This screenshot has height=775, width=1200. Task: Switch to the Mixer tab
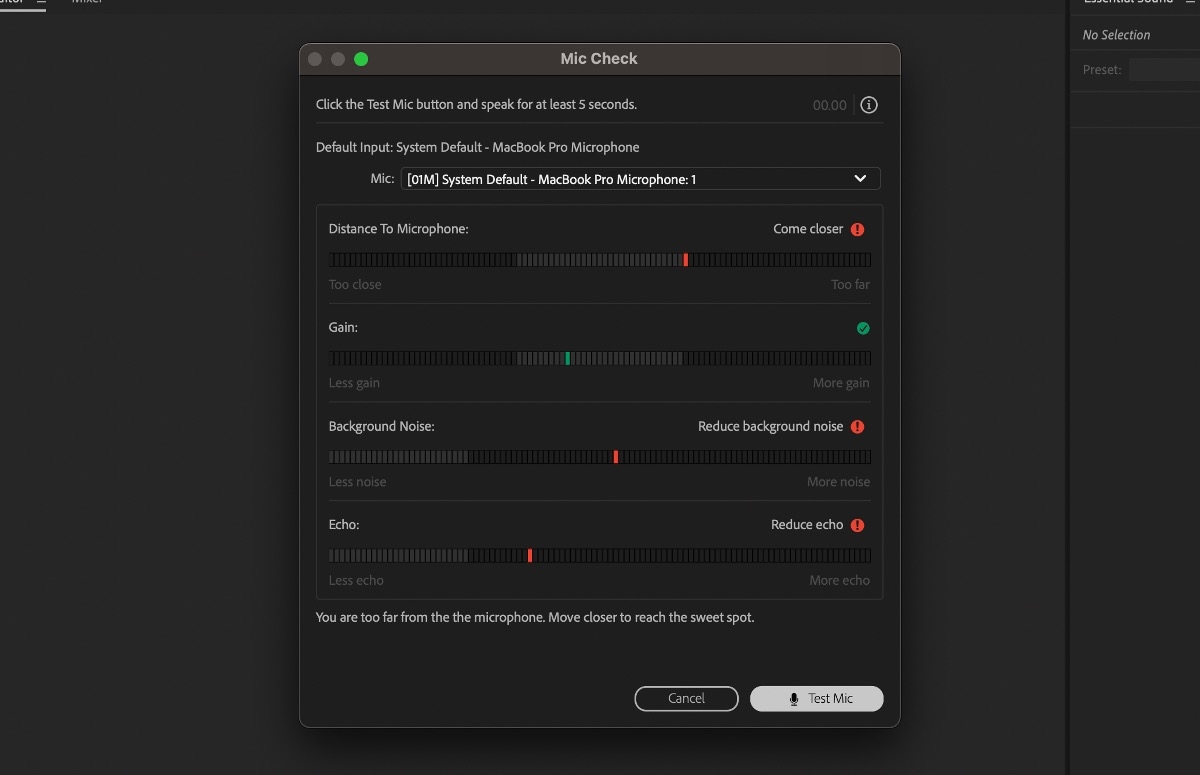[x=86, y=3]
